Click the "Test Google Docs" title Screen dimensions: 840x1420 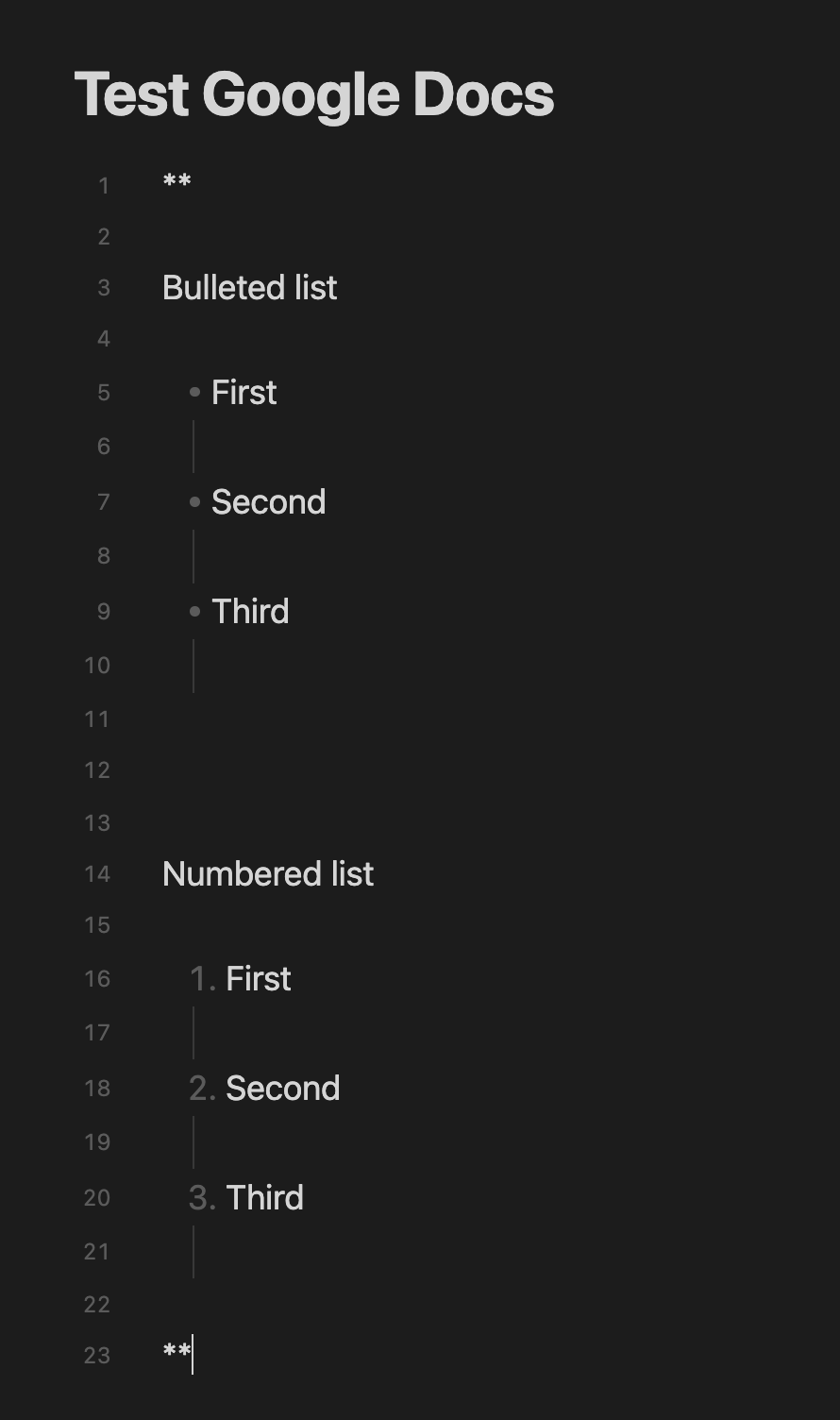click(314, 95)
